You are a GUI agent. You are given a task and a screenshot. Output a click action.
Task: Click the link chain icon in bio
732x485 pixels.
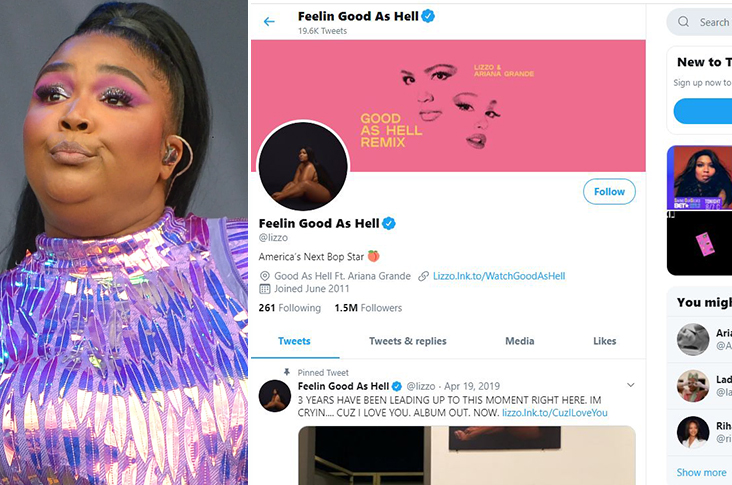423,276
